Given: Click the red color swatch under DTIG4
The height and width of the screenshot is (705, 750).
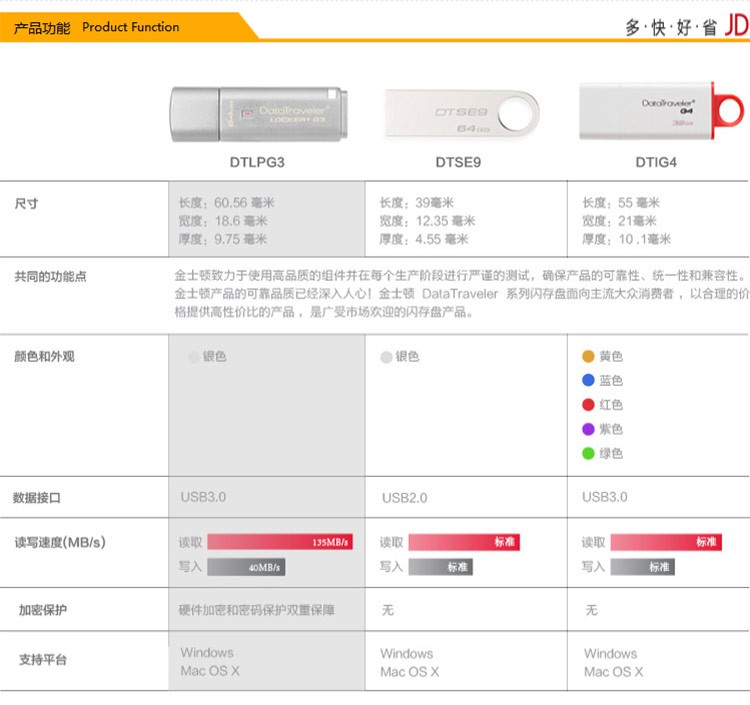Looking at the screenshot, I should coord(588,405).
